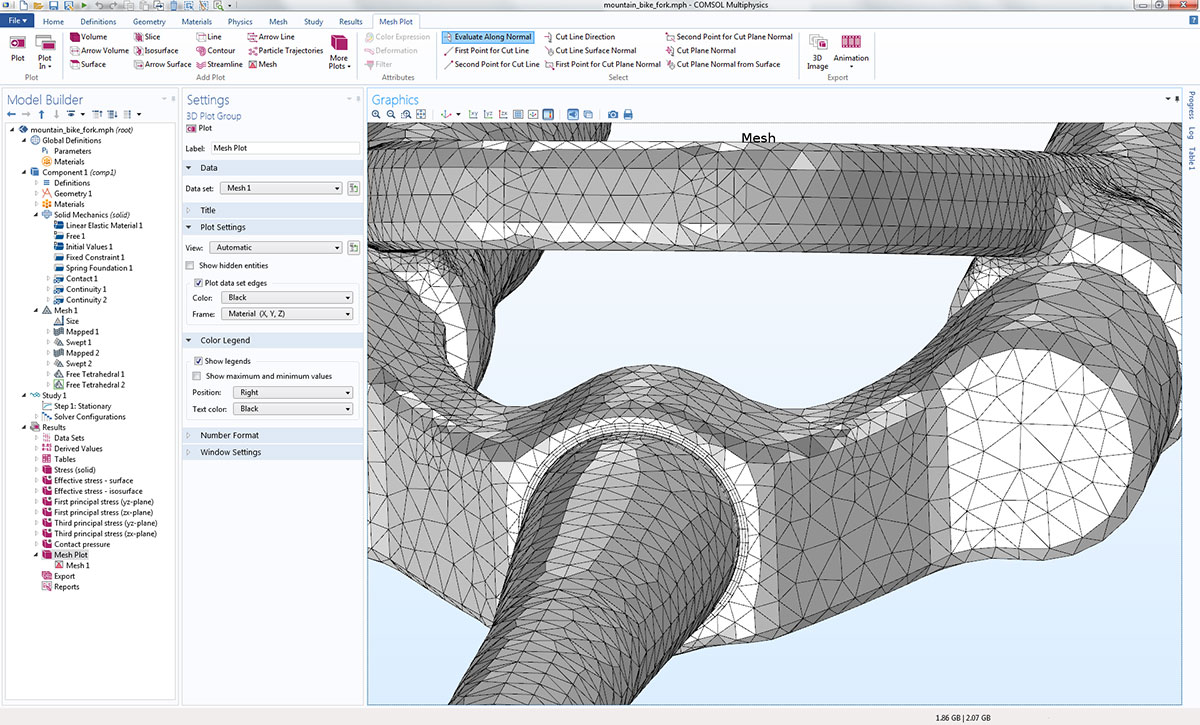The width and height of the screenshot is (1200, 725).
Task: Enable the Show hidden entities checkbox
Action: click(x=191, y=266)
